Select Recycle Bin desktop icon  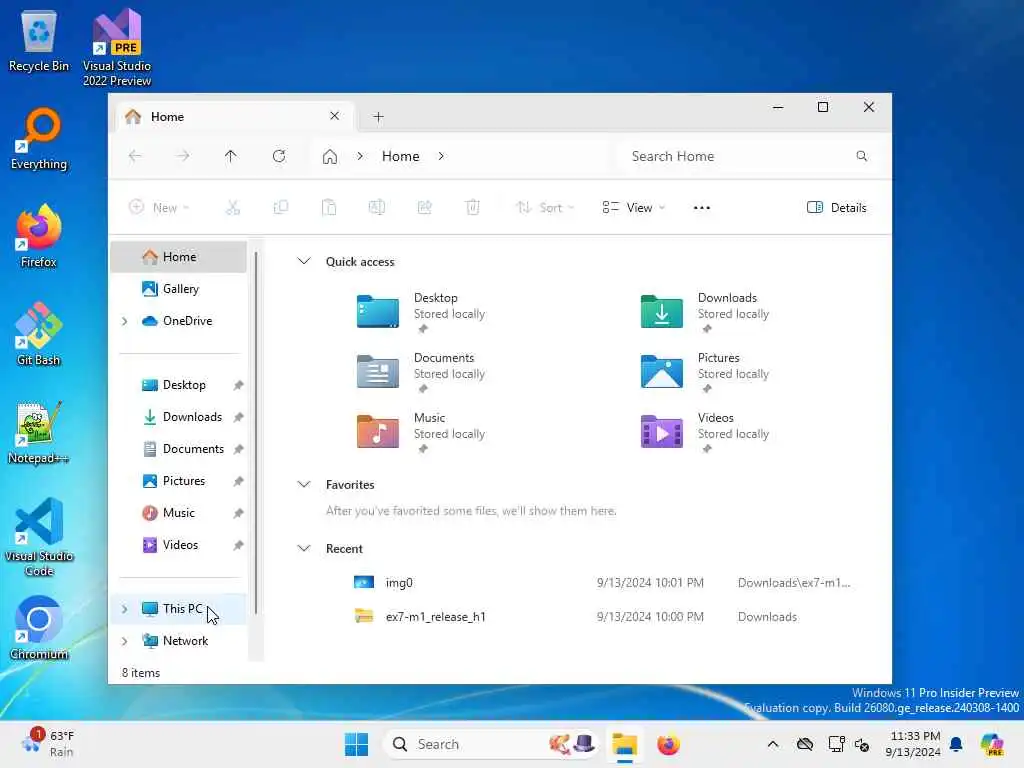click(x=39, y=40)
